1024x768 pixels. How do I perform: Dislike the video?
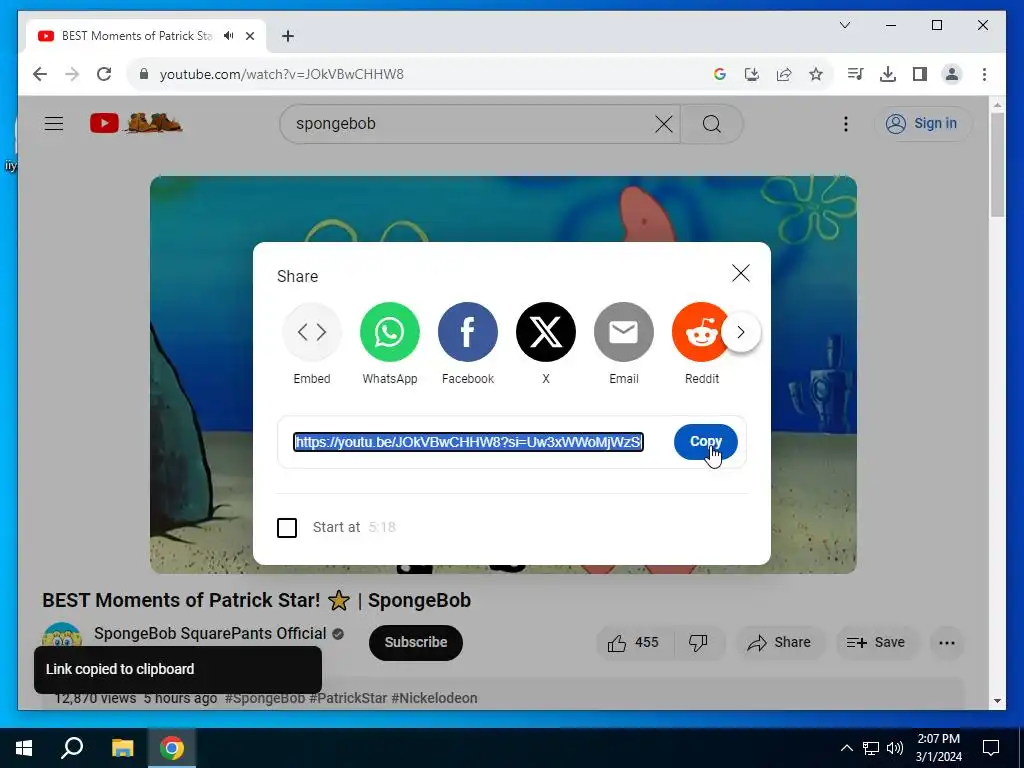tap(698, 643)
